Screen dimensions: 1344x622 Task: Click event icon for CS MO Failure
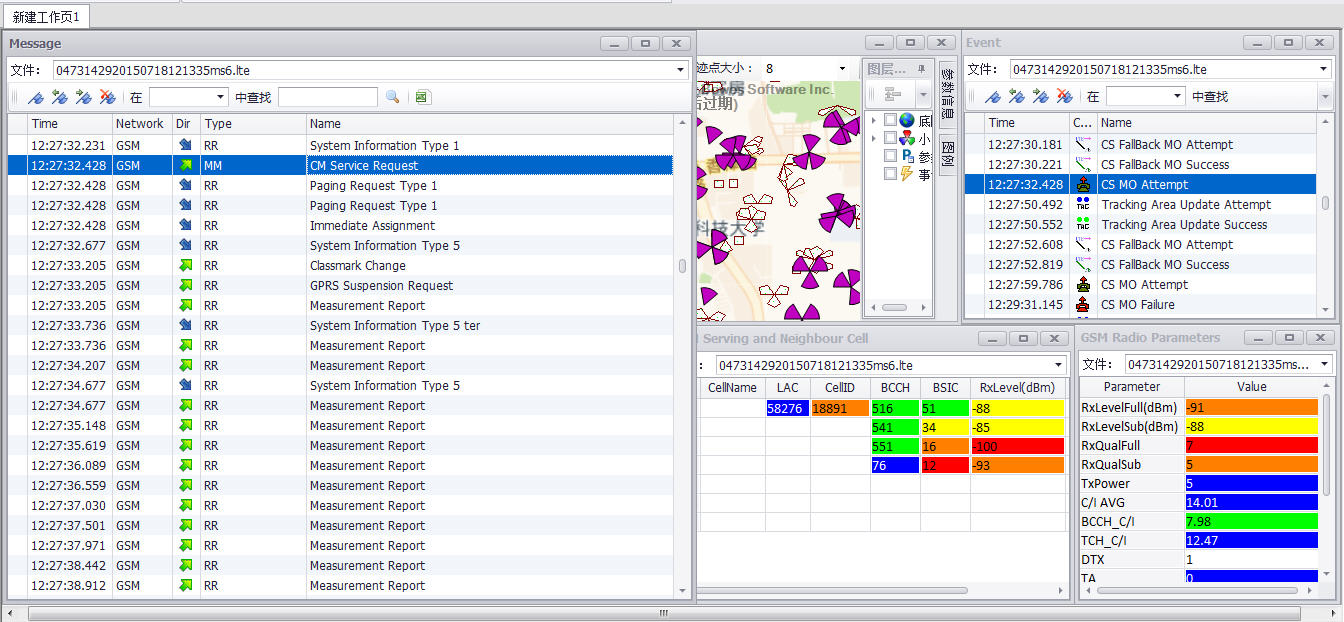click(x=1083, y=304)
